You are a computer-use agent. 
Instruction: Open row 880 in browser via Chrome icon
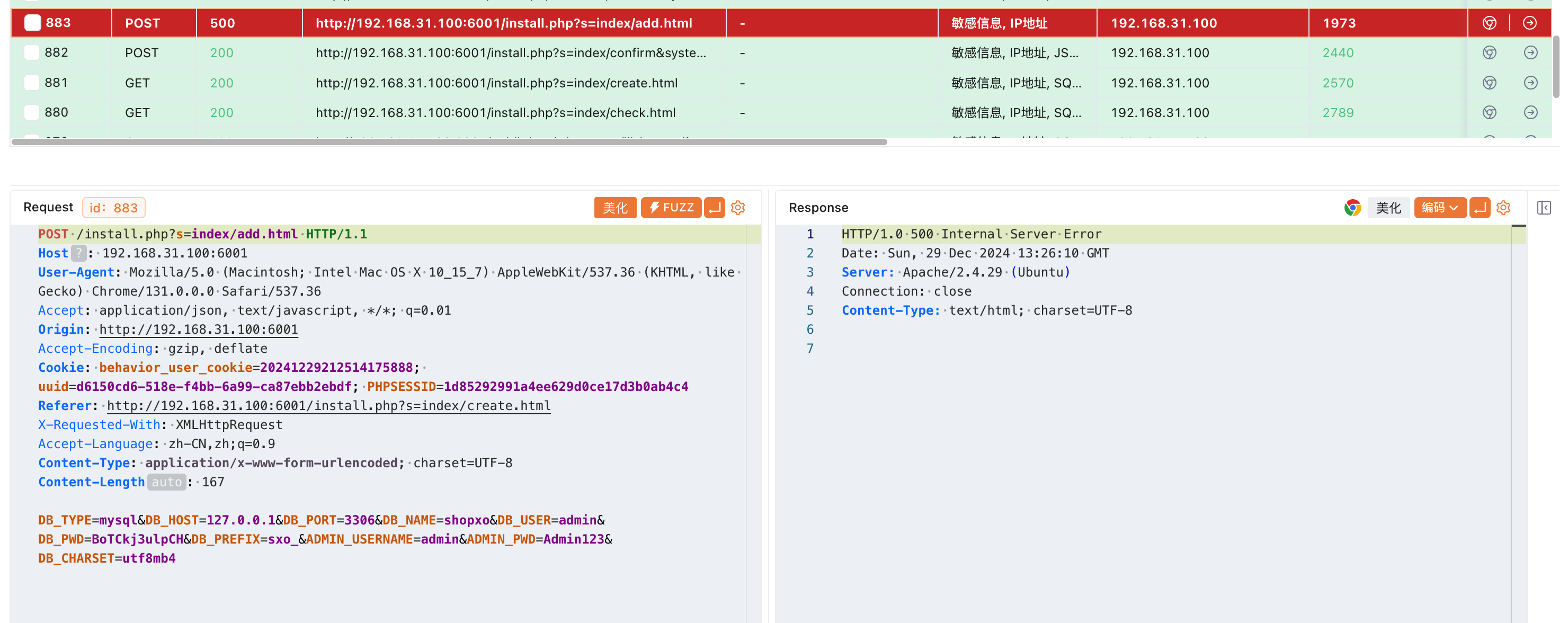pos(1489,113)
